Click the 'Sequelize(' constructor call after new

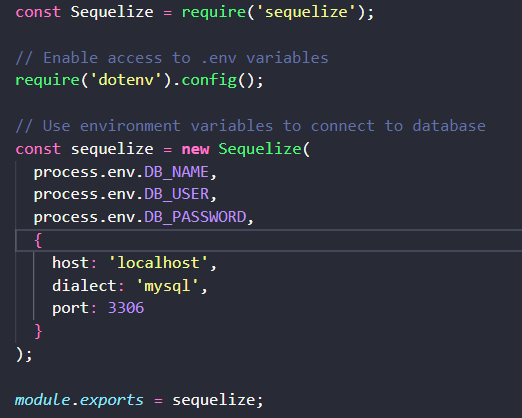click(x=264, y=149)
